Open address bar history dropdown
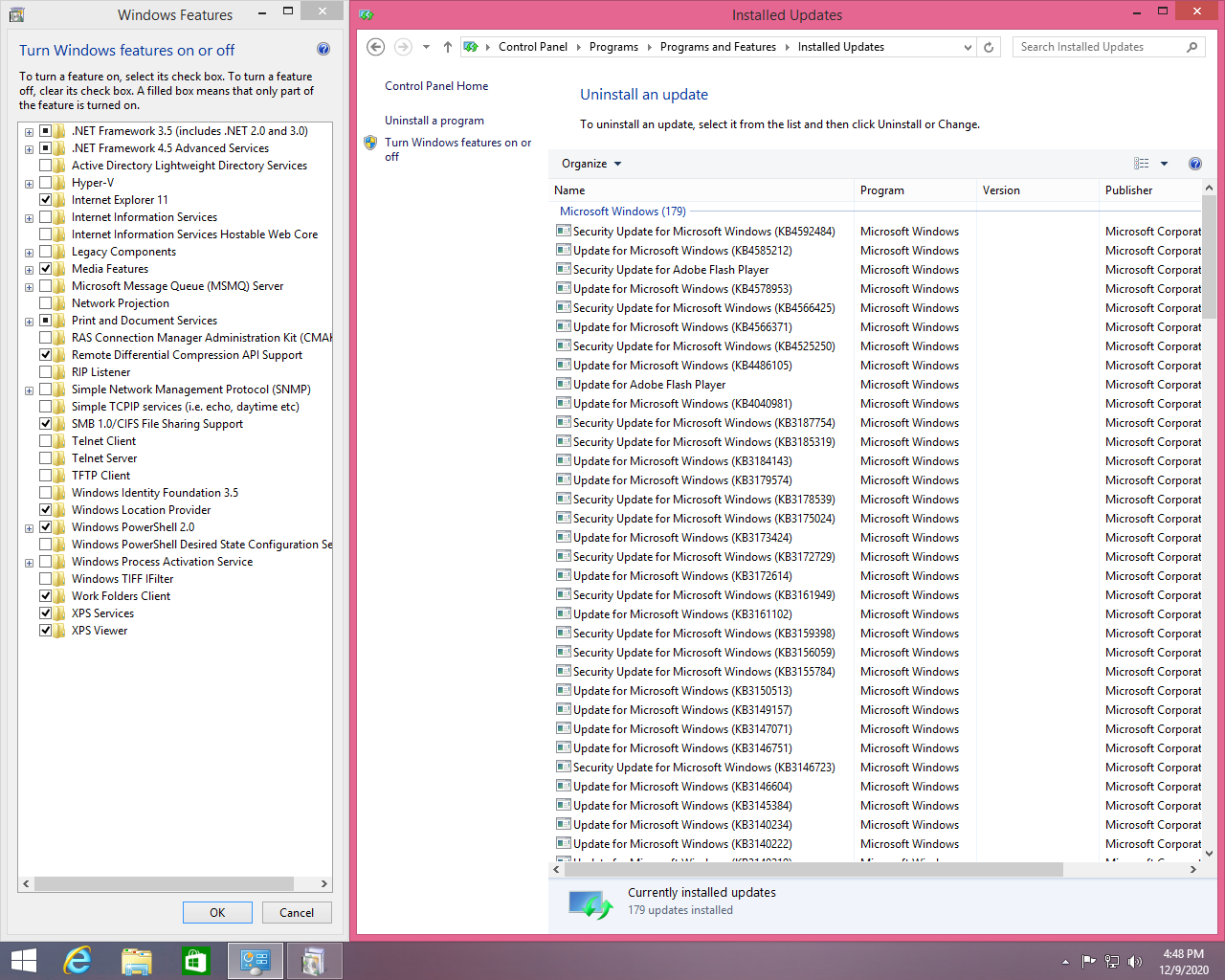This screenshot has height=980, width=1225. pyautogui.click(x=968, y=47)
